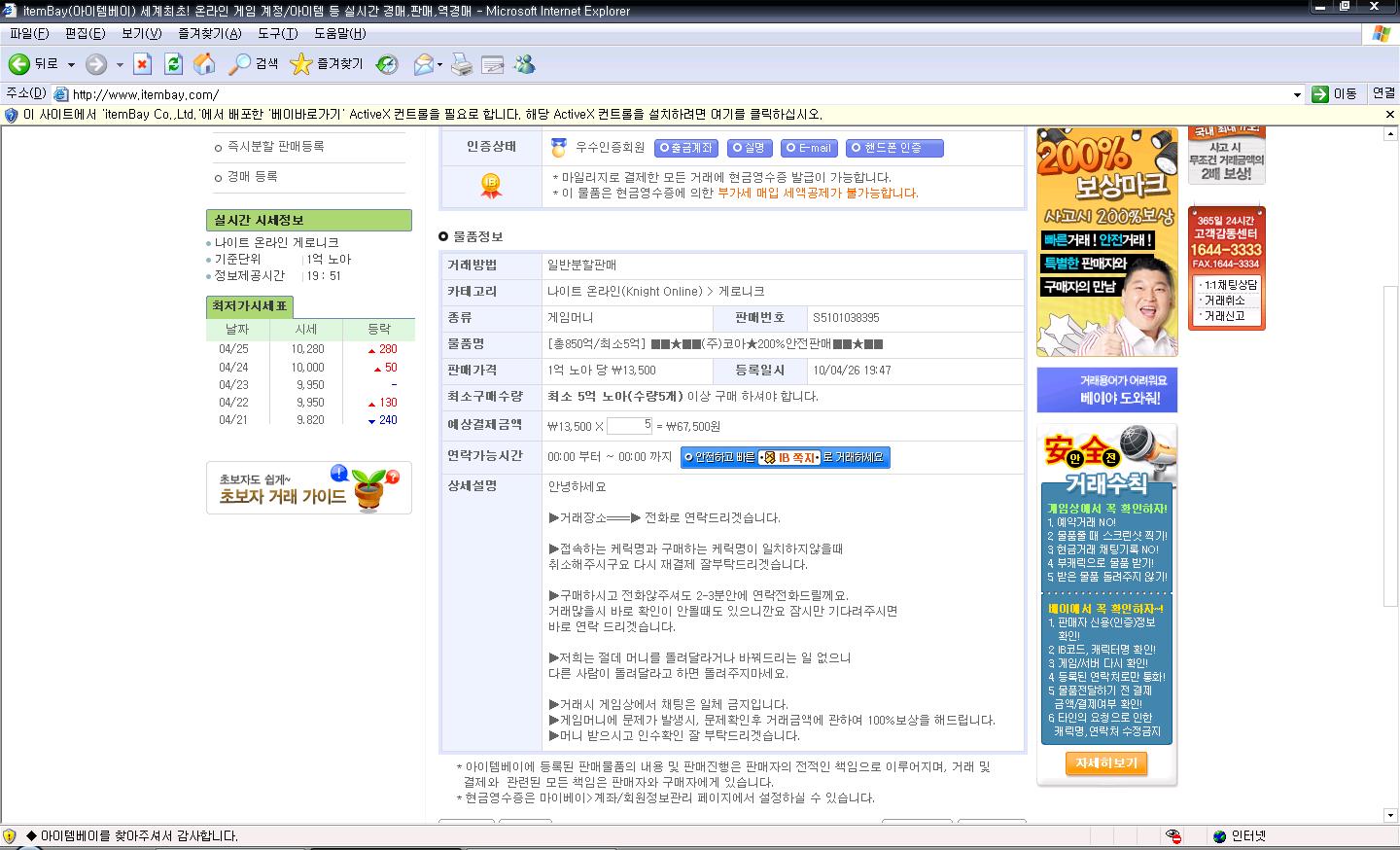Screen dimensions: 1400x850
Task: Click the ActiveX shield icon in info bar
Action: coord(11,114)
